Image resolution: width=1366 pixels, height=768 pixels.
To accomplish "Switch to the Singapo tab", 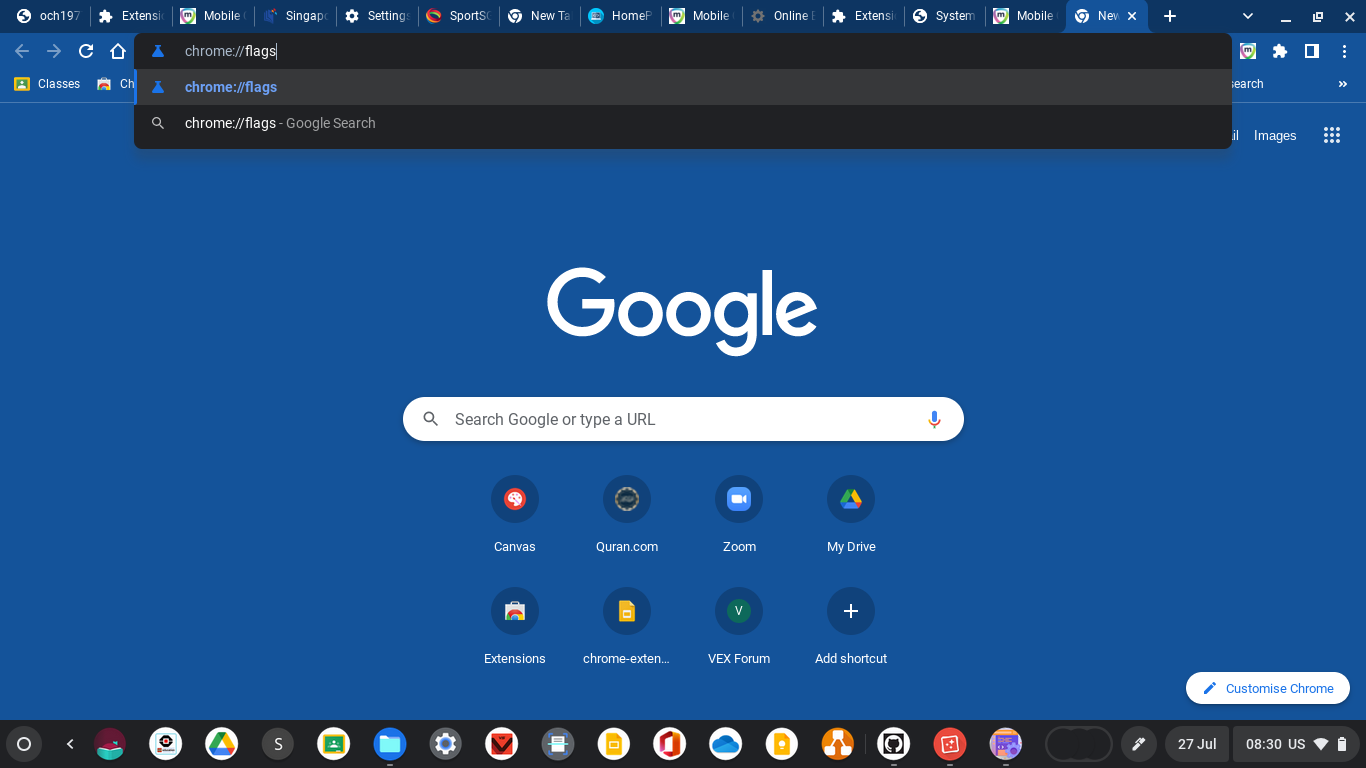I will tap(295, 16).
